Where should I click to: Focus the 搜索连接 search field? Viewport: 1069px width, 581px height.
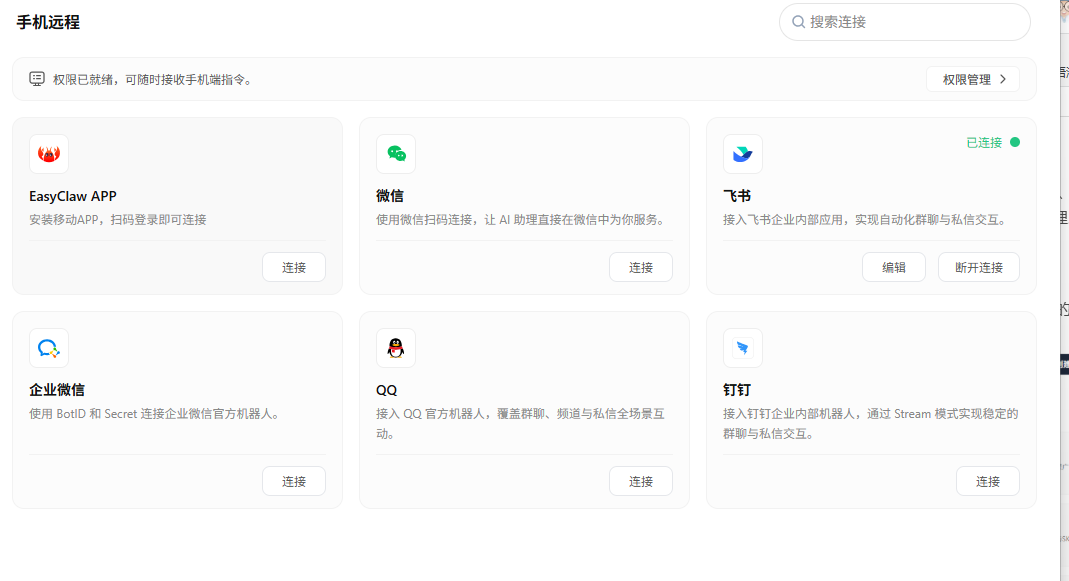point(905,22)
